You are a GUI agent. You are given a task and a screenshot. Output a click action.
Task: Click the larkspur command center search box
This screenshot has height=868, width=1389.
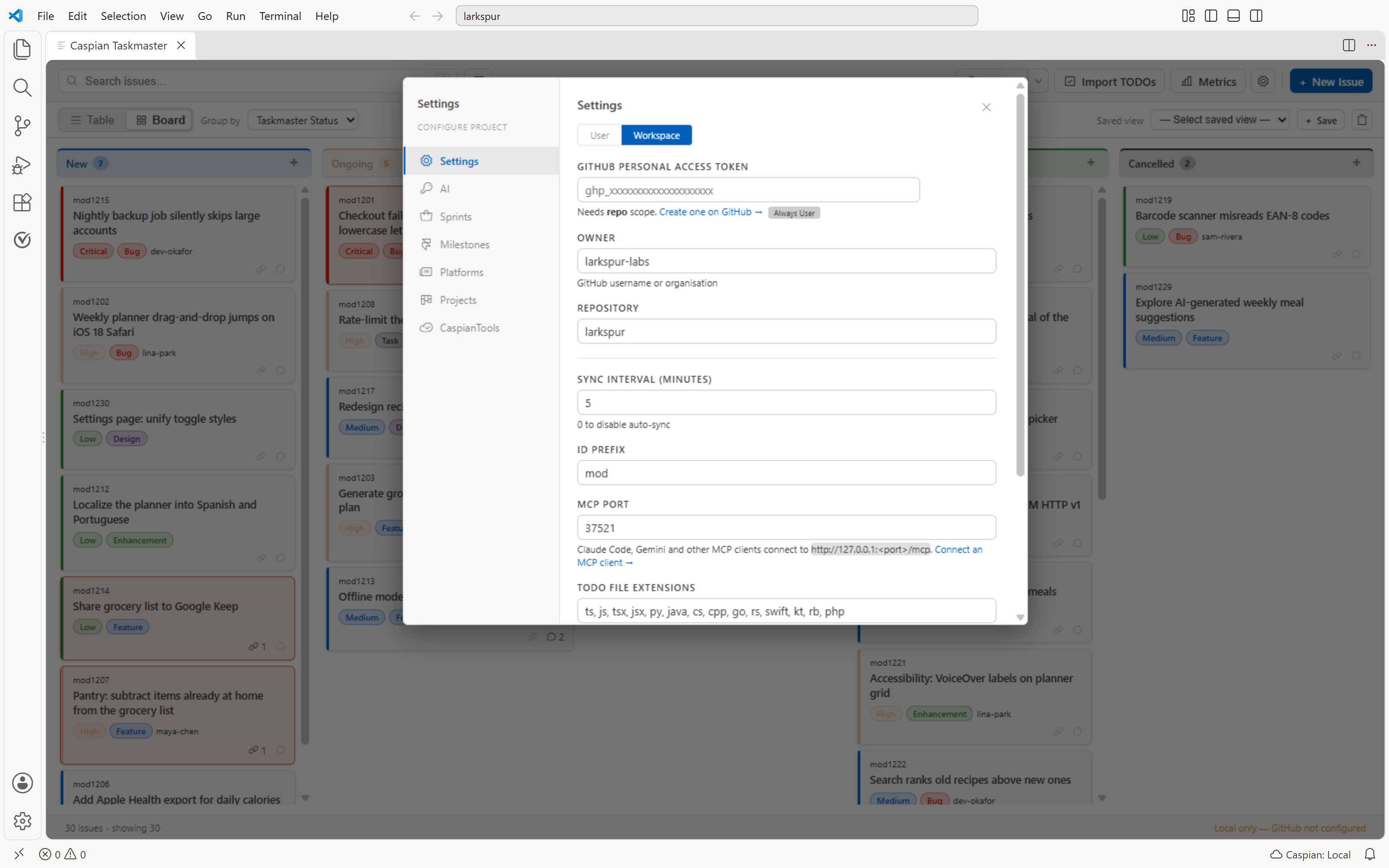pos(716,16)
